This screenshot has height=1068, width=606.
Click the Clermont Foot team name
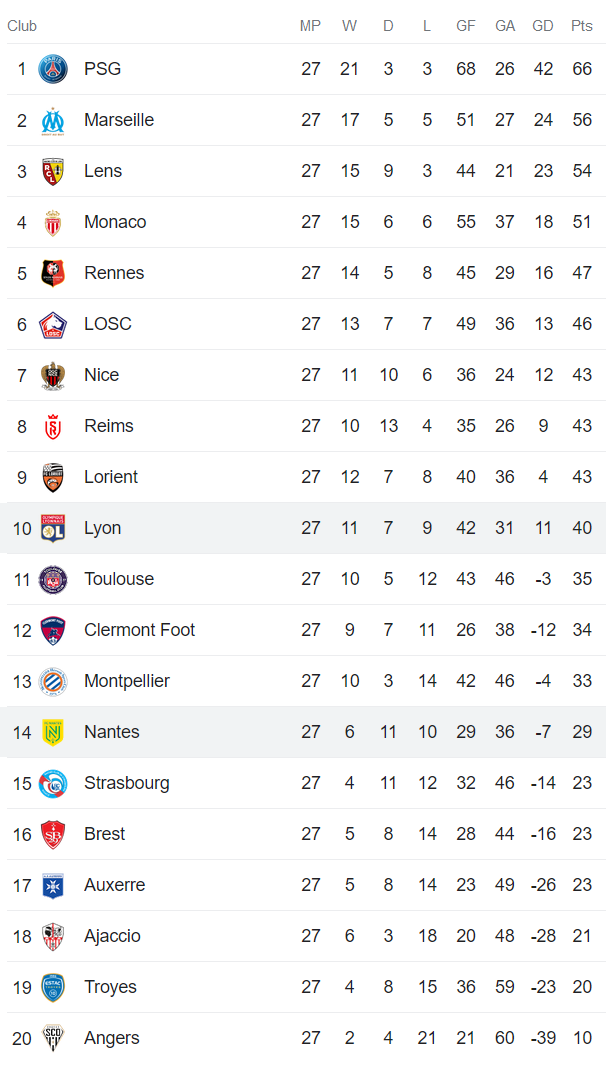click(139, 630)
